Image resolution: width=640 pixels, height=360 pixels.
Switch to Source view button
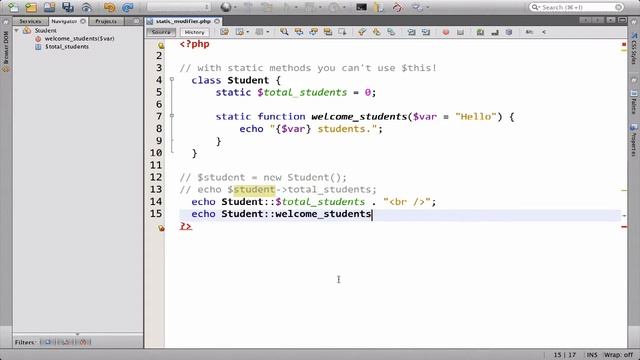pyautogui.click(x=161, y=32)
